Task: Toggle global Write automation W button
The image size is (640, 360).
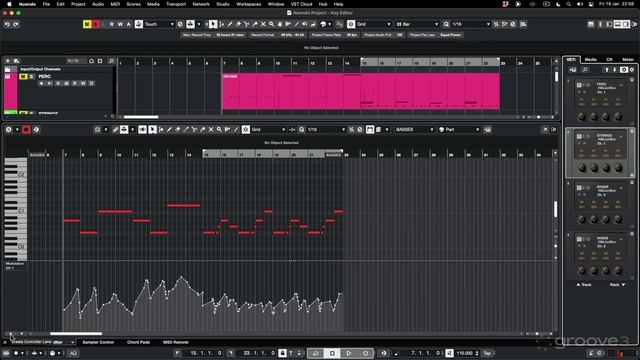Action: click(x=120, y=24)
